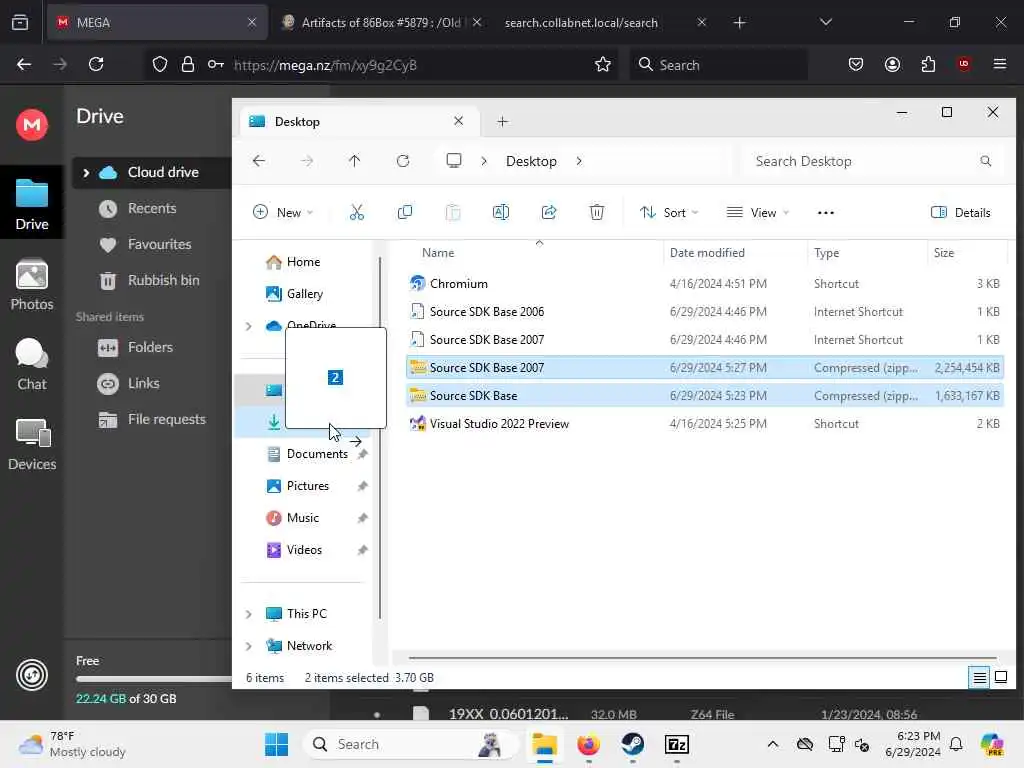Open the uBlock Origin extension icon
The height and width of the screenshot is (768, 1024).
tap(964, 64)
